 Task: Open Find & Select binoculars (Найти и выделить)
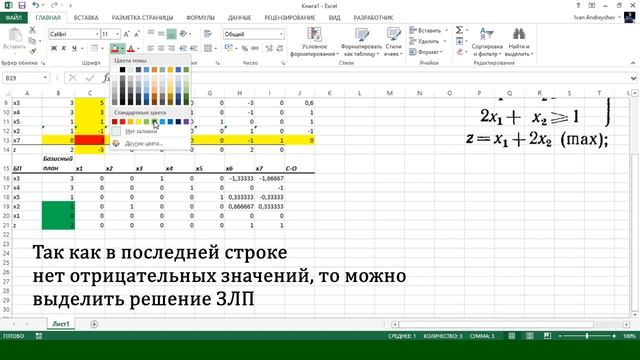[519, 42]
